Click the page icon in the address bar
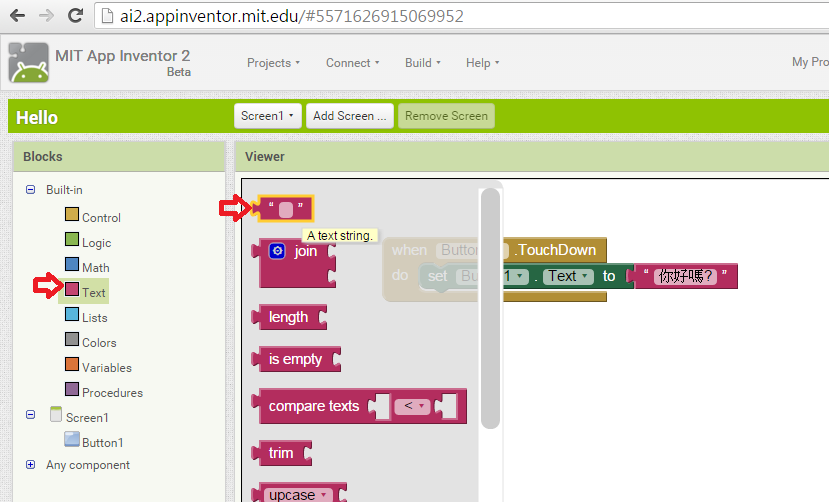The height and width of the screenshot is (502, 829). click(x=107, y=16)
